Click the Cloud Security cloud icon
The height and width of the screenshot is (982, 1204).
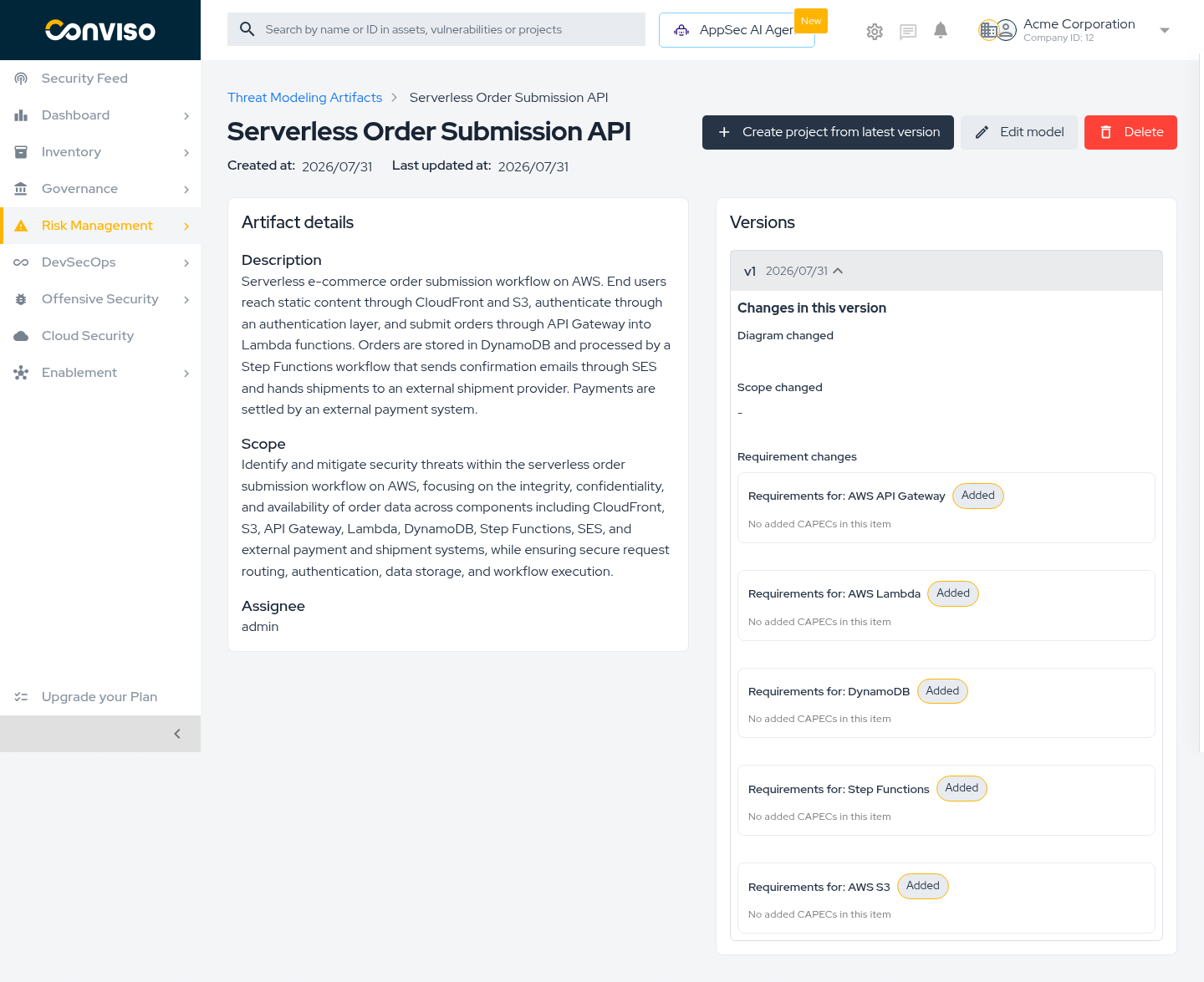pos(21,336)
